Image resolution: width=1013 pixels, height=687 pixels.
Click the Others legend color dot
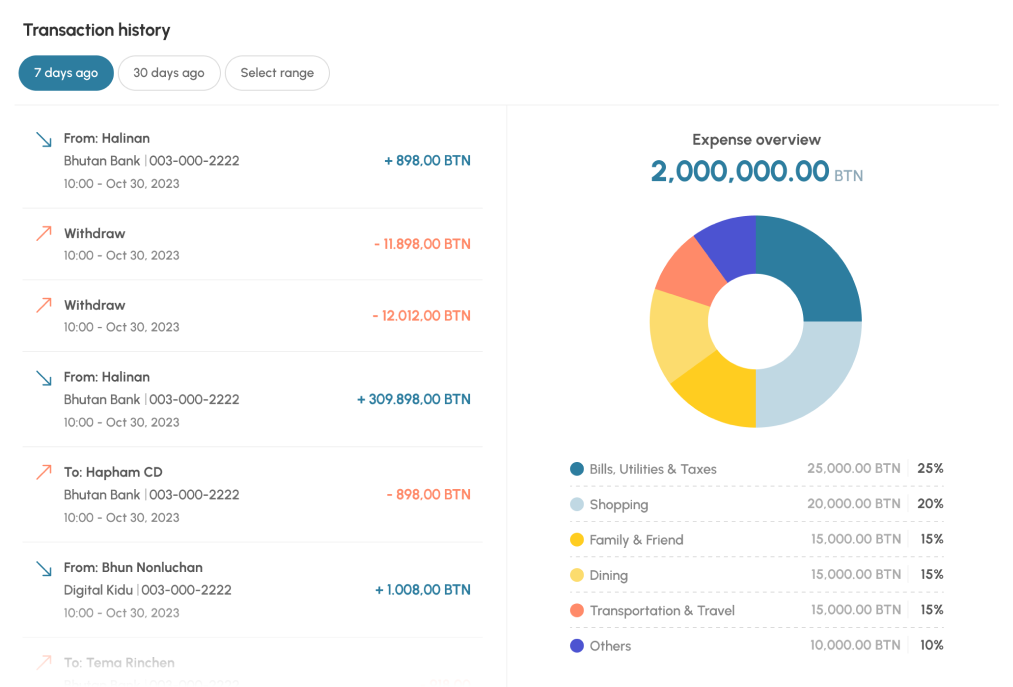[x=577, y=646]
